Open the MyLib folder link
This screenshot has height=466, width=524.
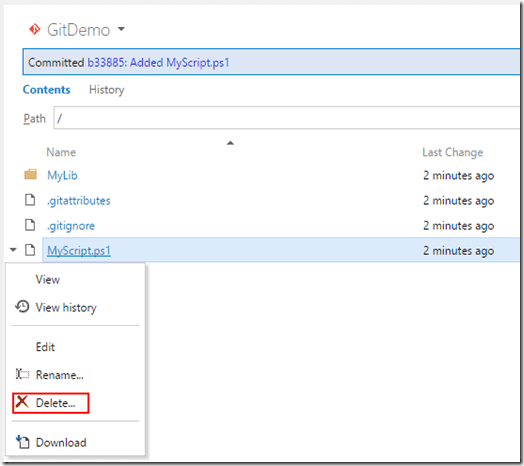62,175
